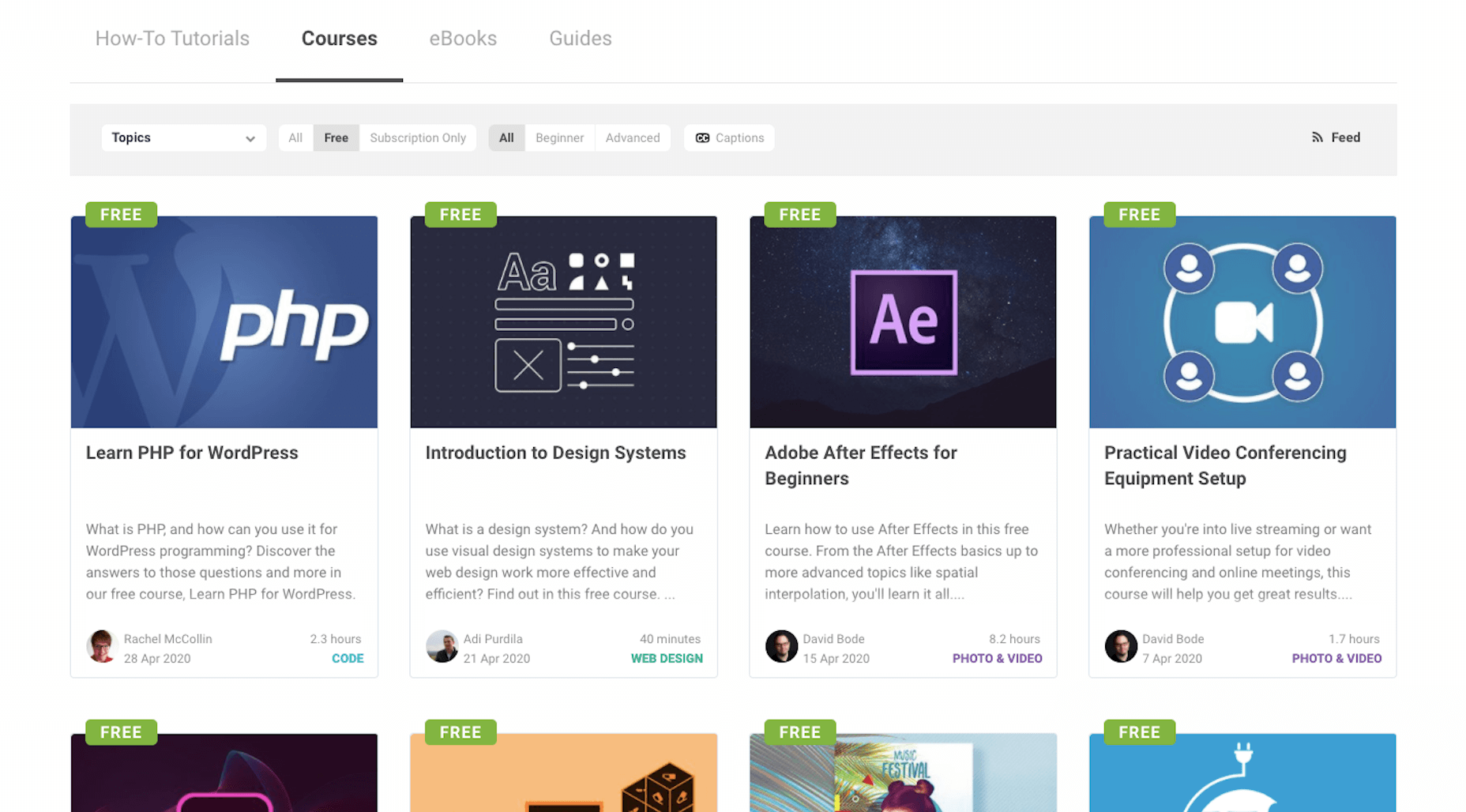Open the music festival course thumbnail
Viewport: 1466px width, 812px height.
[903, 773]
